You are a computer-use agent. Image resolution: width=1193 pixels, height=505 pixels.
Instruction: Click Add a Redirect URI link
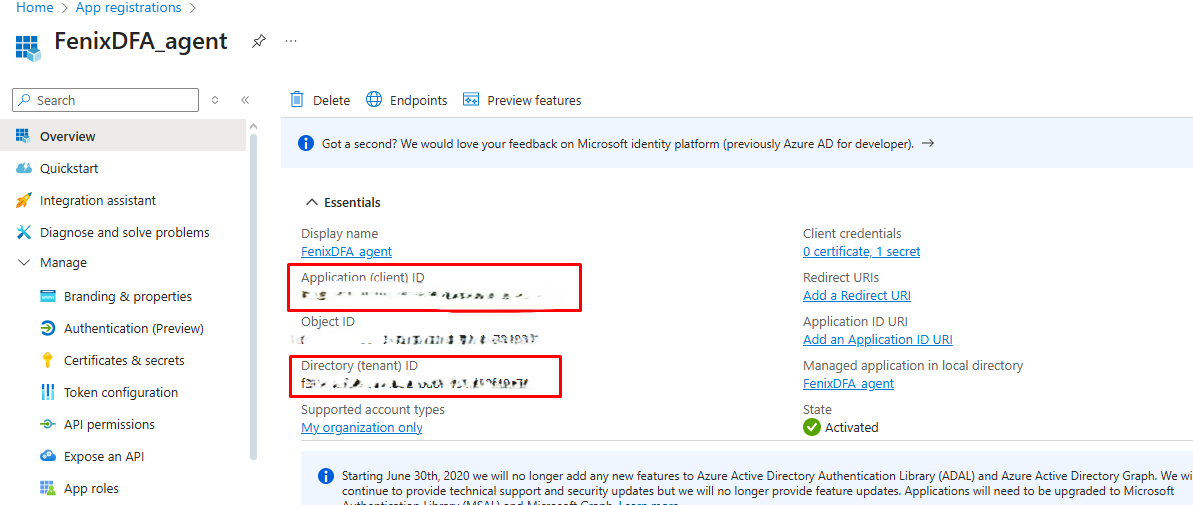coord(856,295)
